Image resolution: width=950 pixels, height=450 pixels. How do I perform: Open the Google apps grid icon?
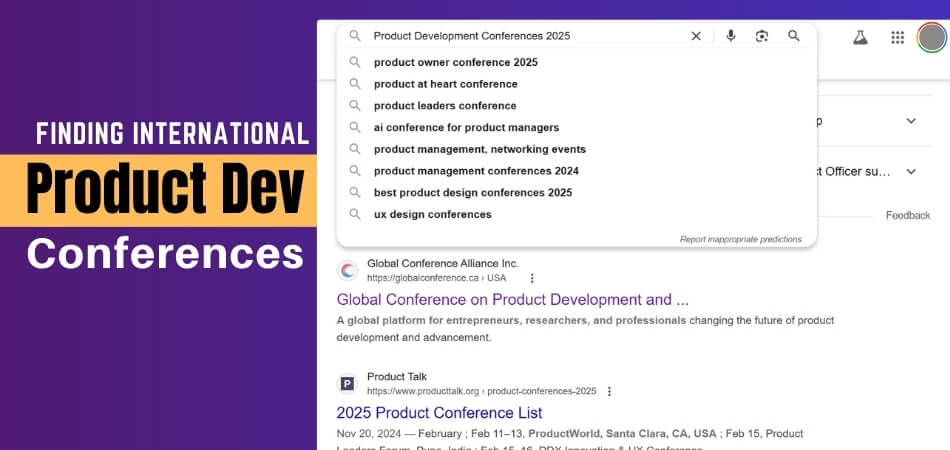tap(897, 38)
